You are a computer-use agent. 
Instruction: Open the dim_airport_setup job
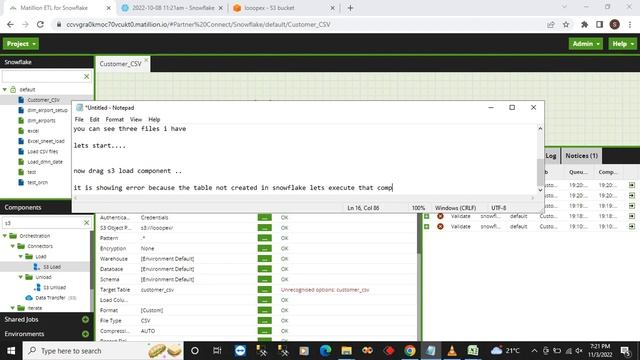pos(47,110)
